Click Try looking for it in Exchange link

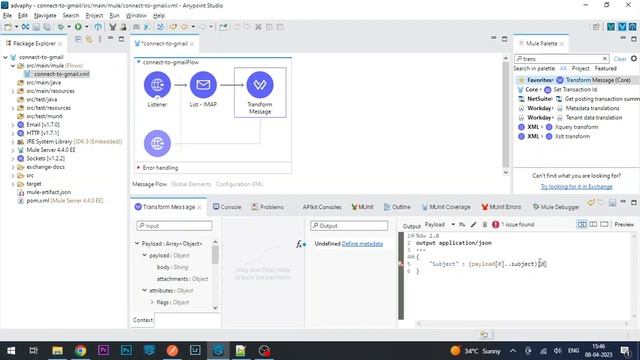576,187
